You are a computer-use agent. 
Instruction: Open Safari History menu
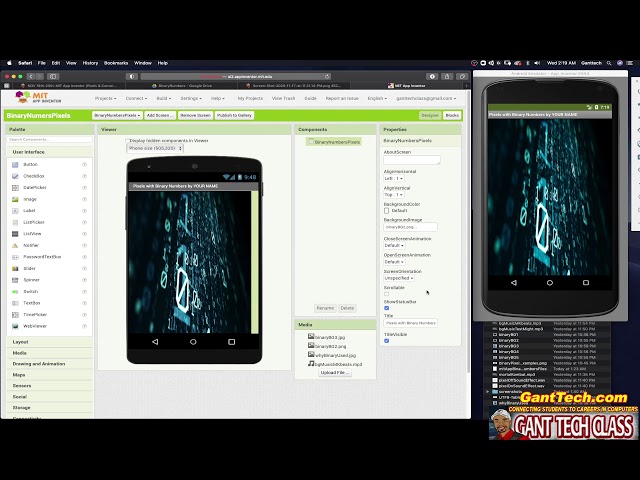[x=90, y=63]
